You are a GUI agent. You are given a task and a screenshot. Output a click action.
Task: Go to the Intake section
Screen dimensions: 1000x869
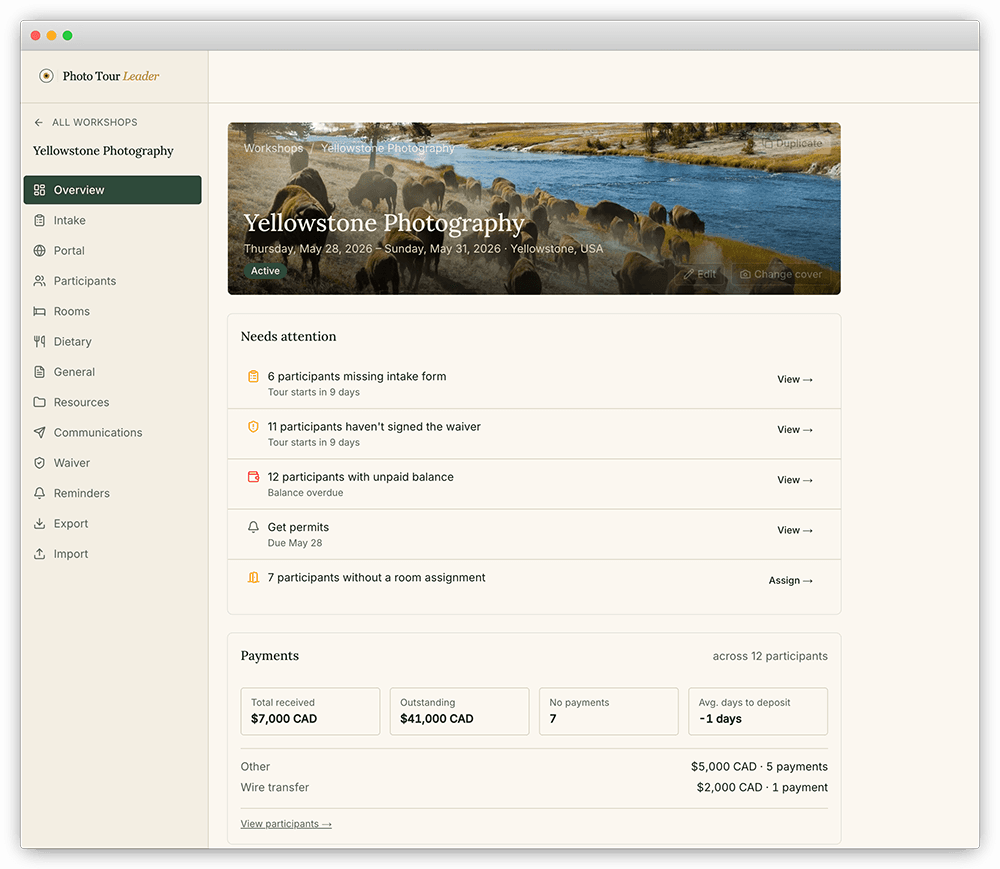point(112,221)
